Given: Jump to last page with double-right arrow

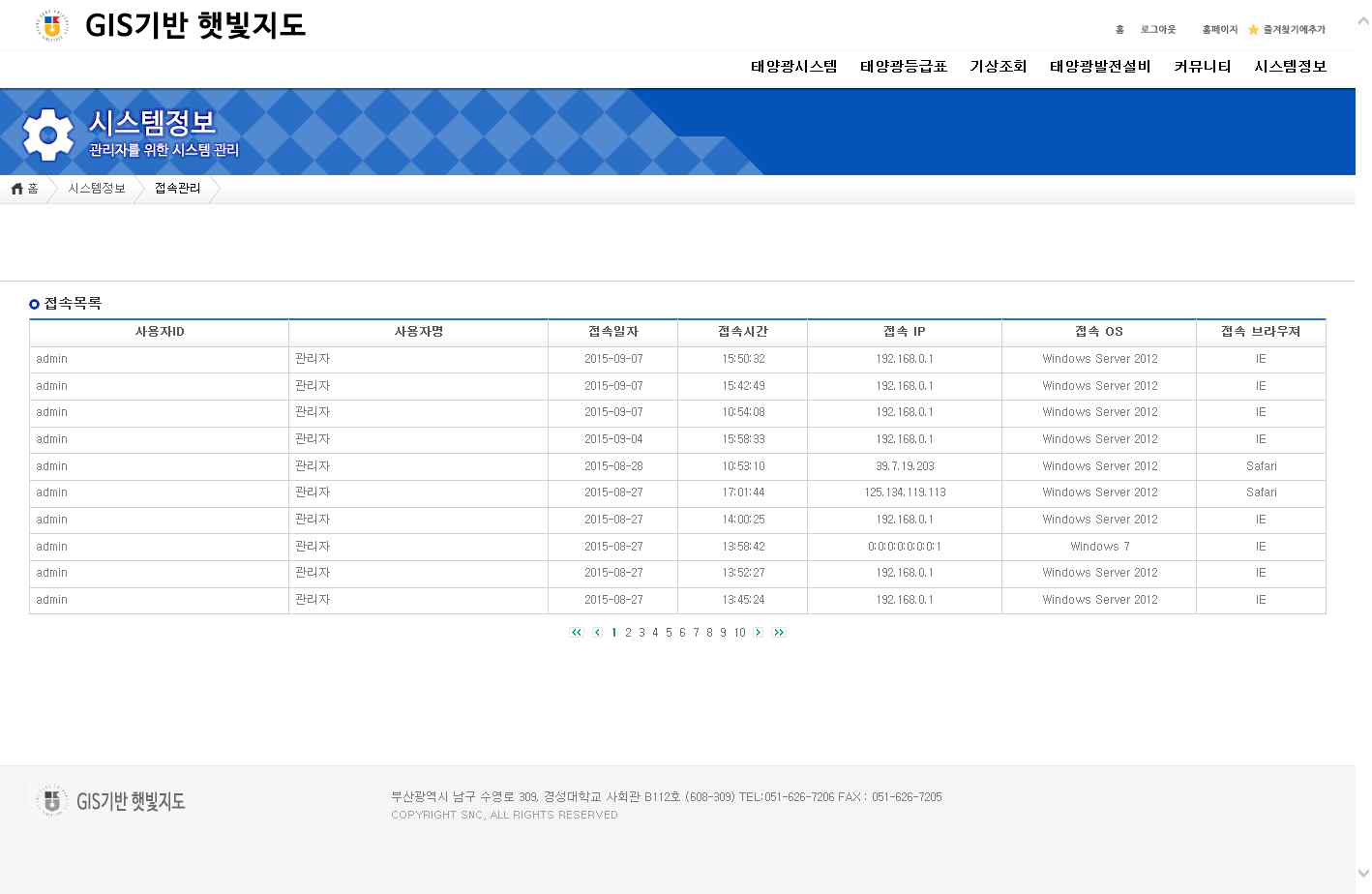Looking at the screenshot, I should pos(779,633).
